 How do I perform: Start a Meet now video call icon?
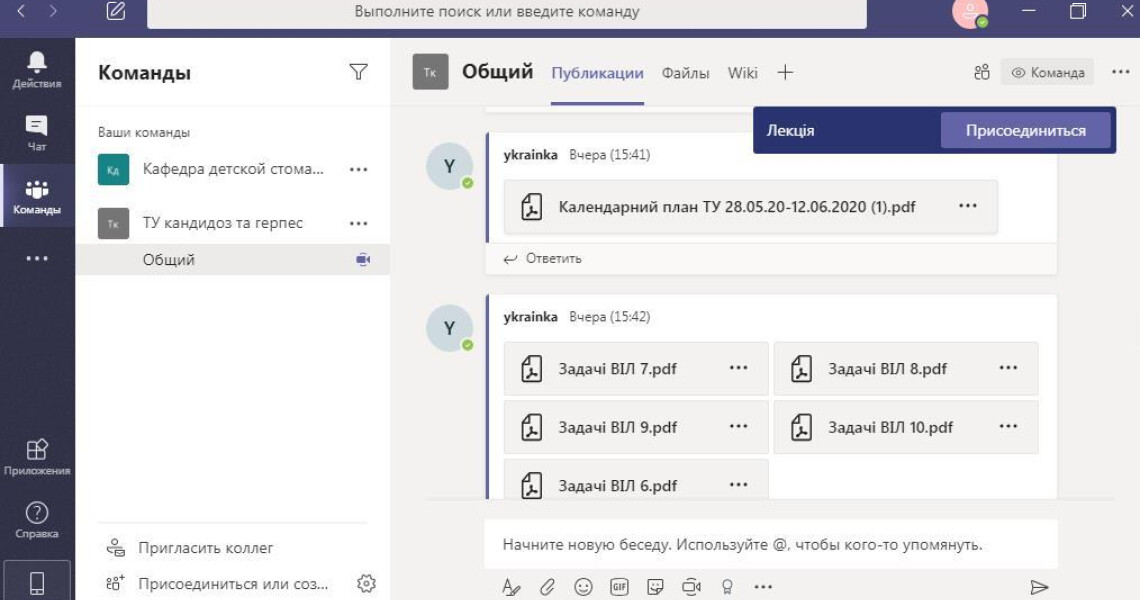point(691,587)
